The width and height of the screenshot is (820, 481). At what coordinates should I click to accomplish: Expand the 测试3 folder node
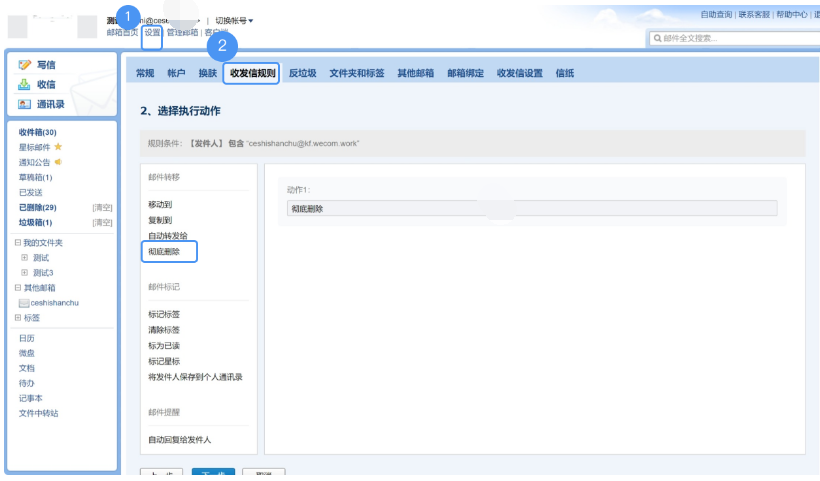(x=25, y=273)
